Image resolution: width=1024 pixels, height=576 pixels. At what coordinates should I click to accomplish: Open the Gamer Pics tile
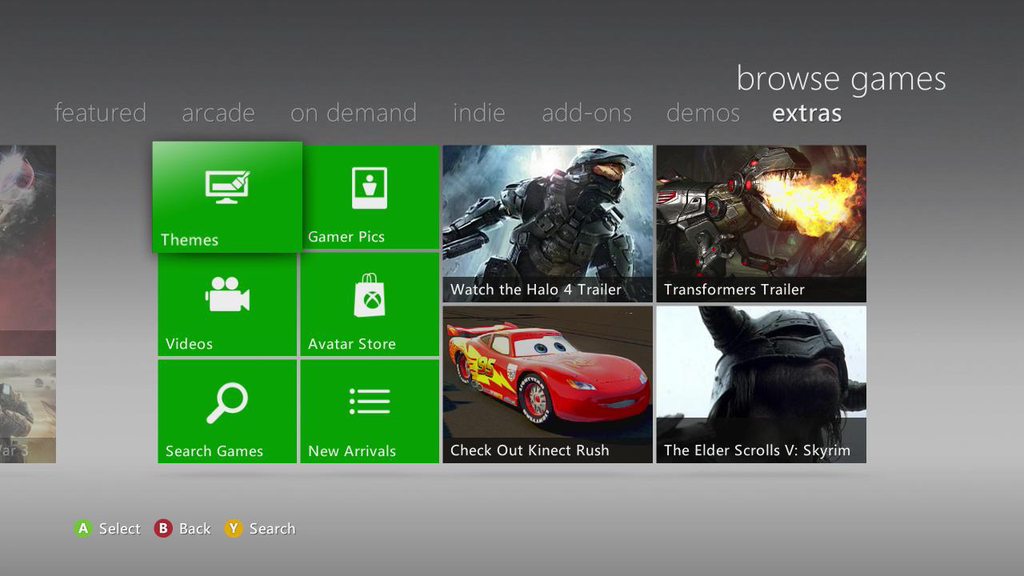coord(371,197)
